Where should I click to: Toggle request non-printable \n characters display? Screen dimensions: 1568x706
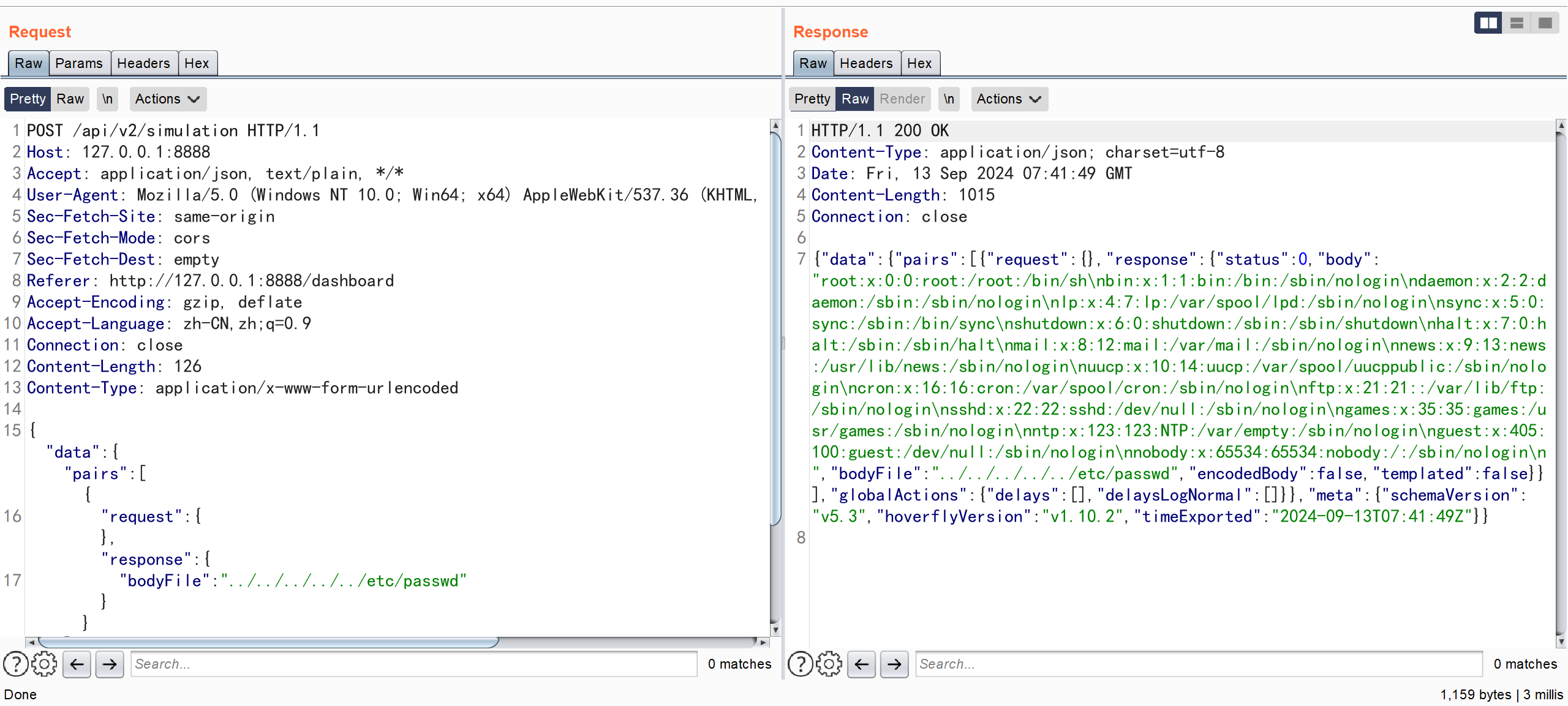click(107, 99)
